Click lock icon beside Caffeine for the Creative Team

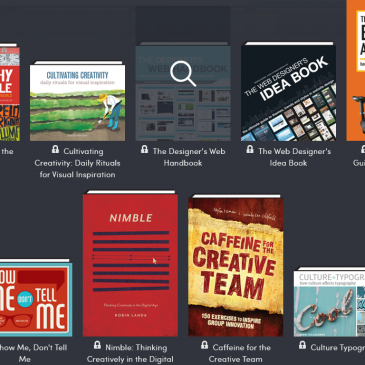point(205,345)
